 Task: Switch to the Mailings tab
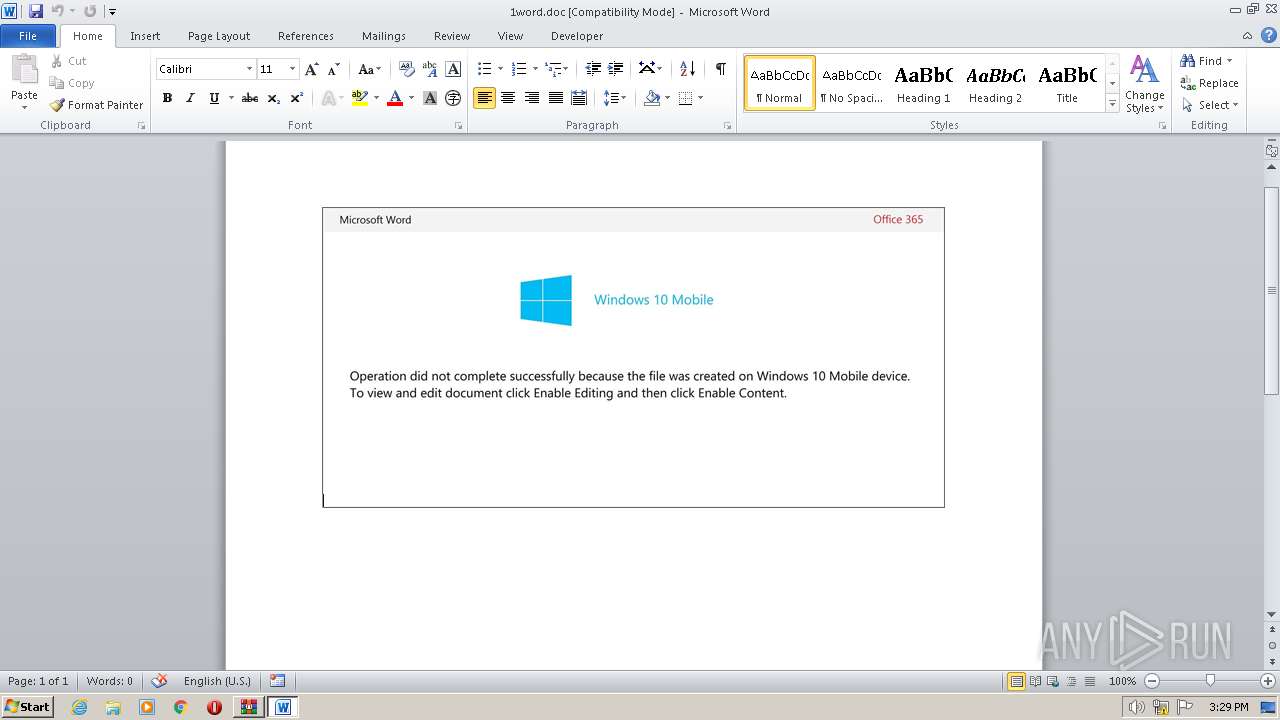coord(384,36)
